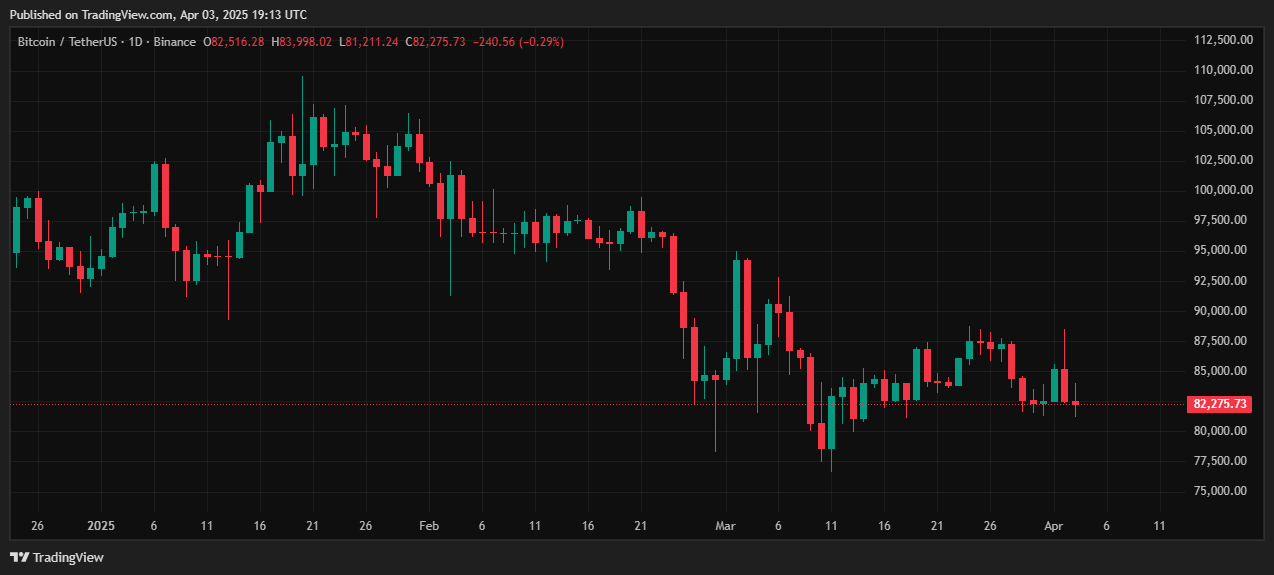Select the Apr marker on time axis
Image resolution: width=1274 pixels, height=575 pixels.
pos(1052,526)
